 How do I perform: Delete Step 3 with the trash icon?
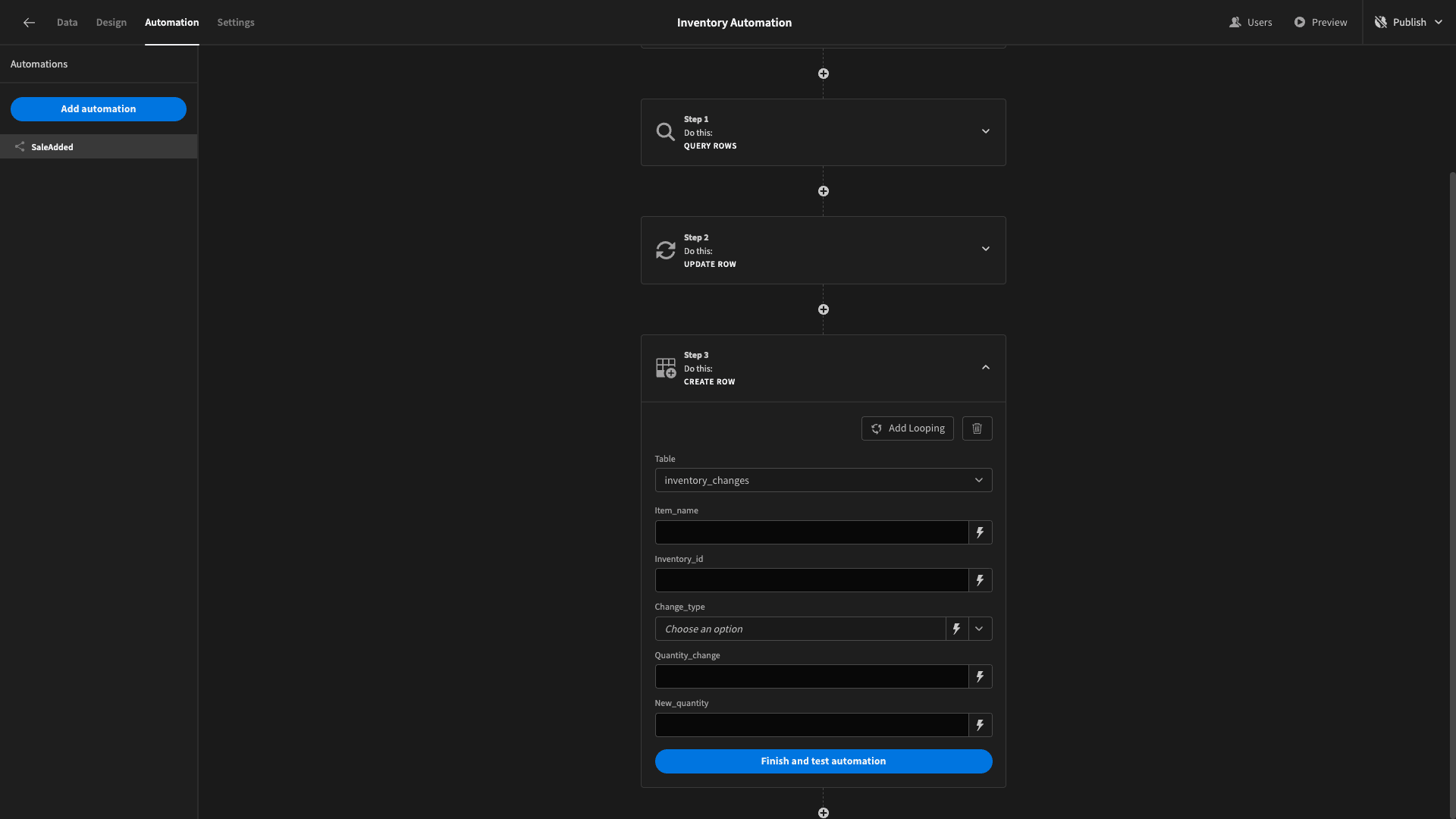(977, 428)
